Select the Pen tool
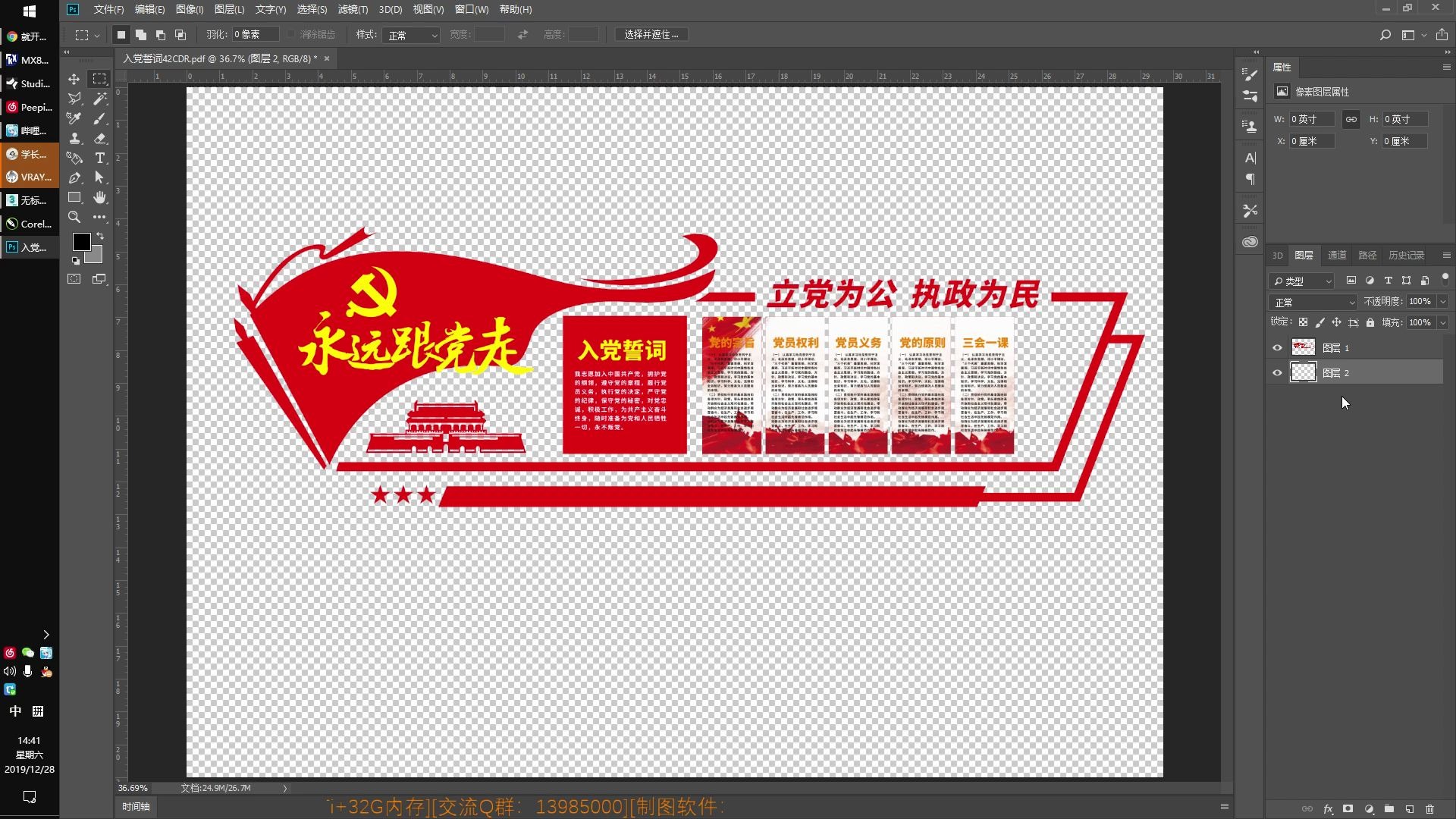 click(x=74, y=177)
